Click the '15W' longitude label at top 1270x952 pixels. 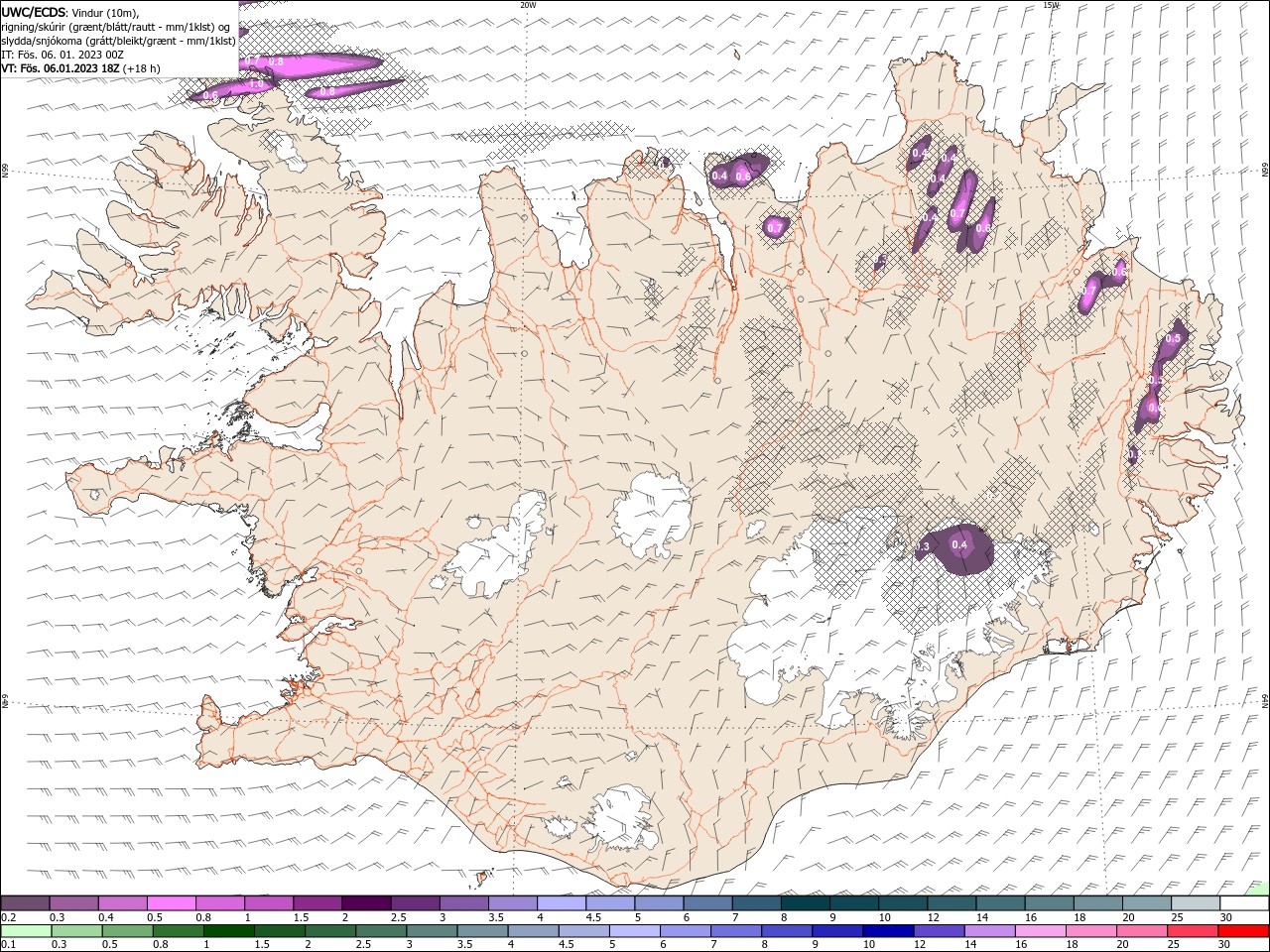click(1051, 5)
